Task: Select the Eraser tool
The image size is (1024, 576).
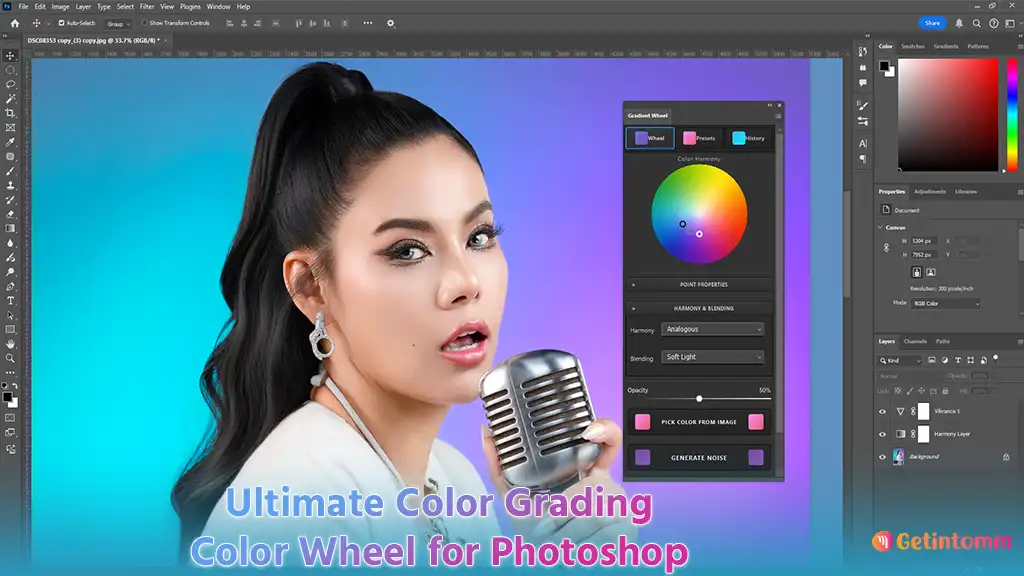Action: tap(10, 214)
